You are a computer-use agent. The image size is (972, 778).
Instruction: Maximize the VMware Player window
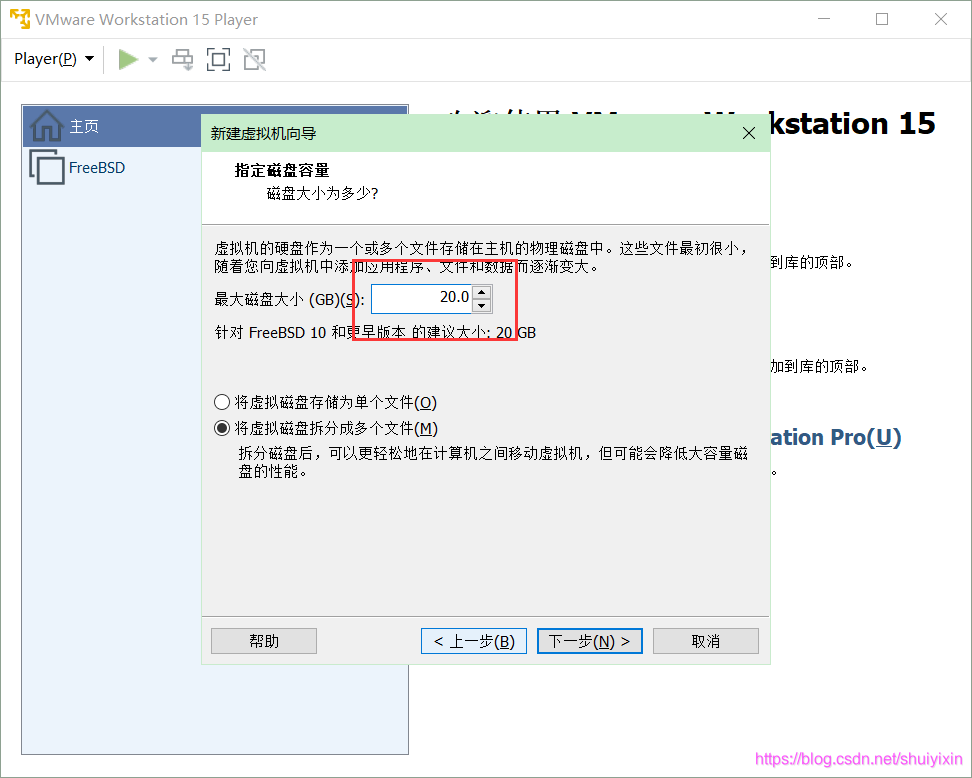click(881, 19)
